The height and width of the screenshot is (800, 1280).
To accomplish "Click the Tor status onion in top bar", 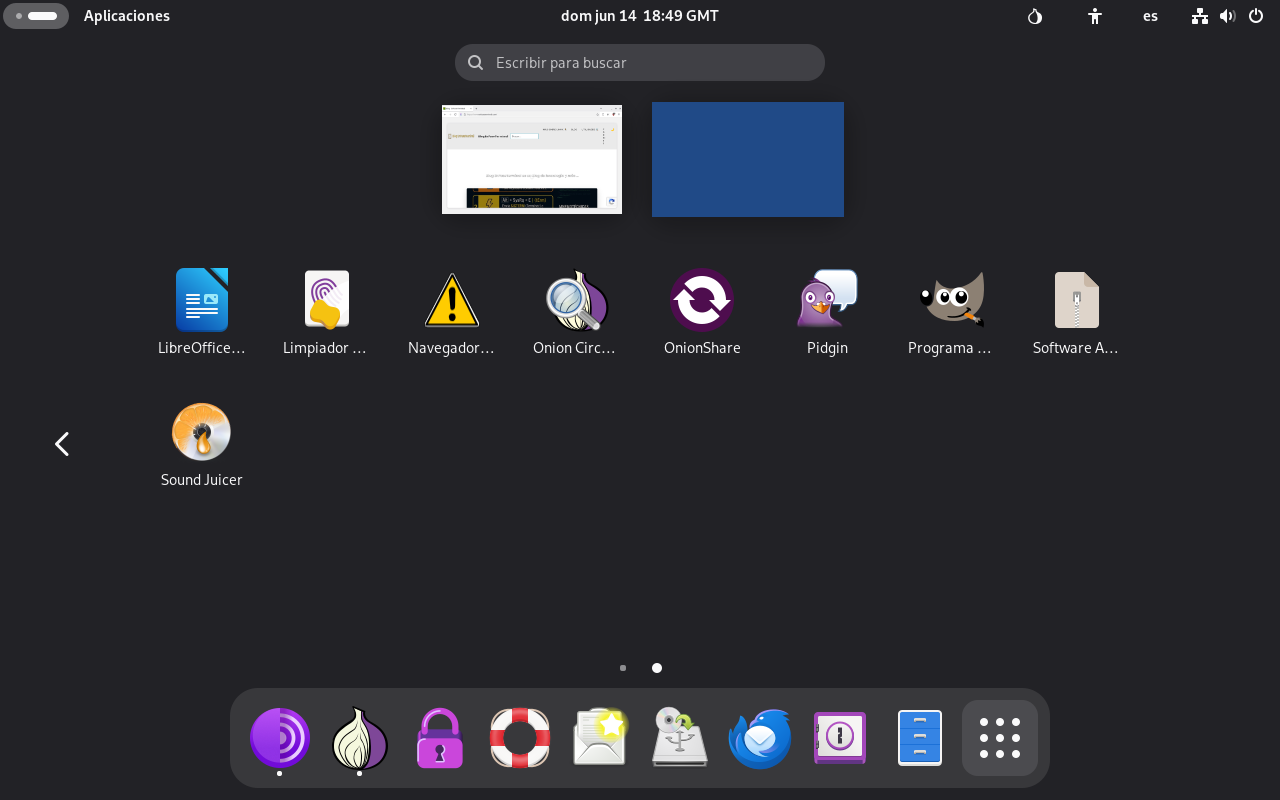I will point(1035,16).
